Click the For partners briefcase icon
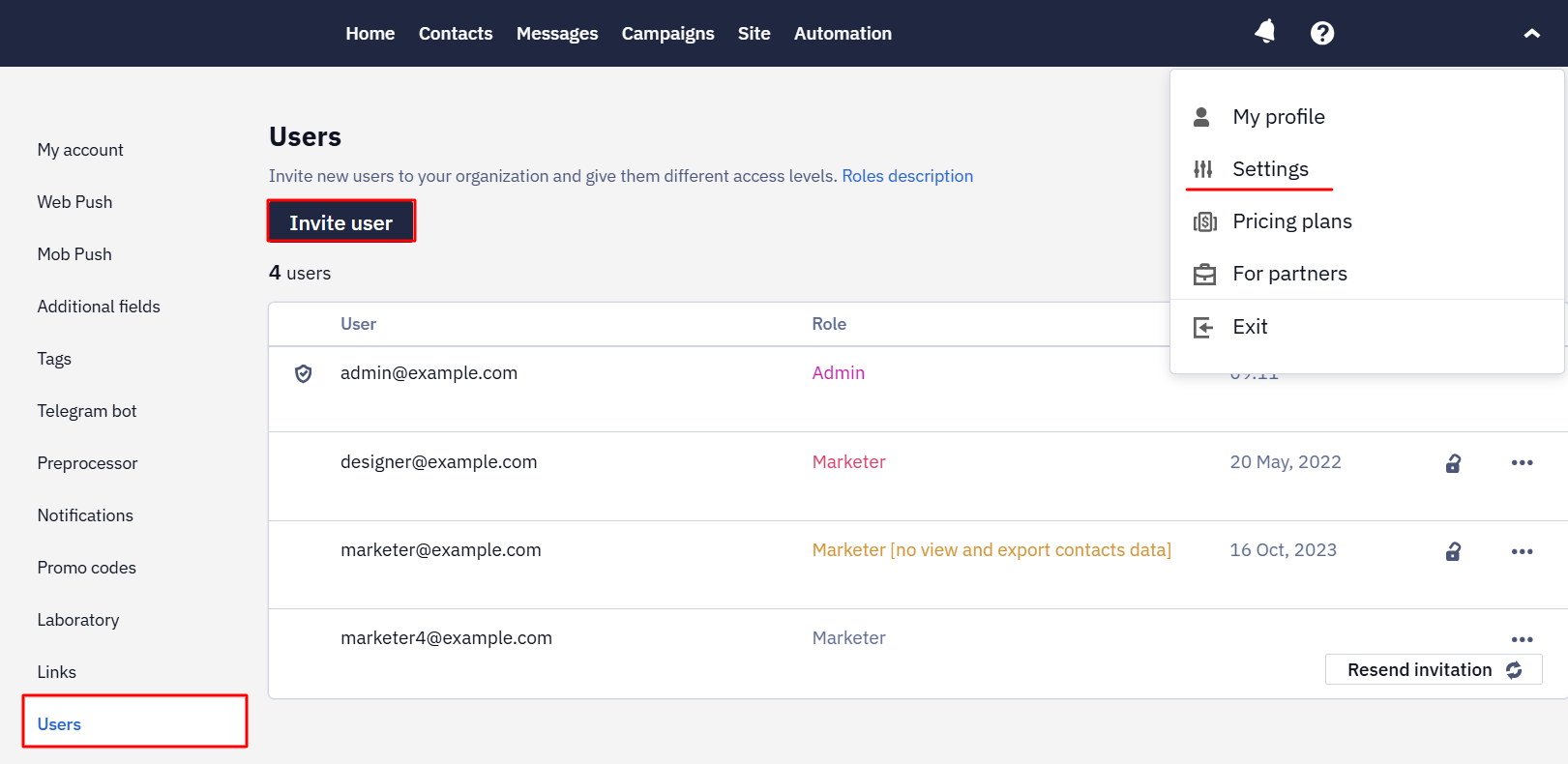Image resolution: width=1568 pixels, height=764 pixels. [1204, 275]
